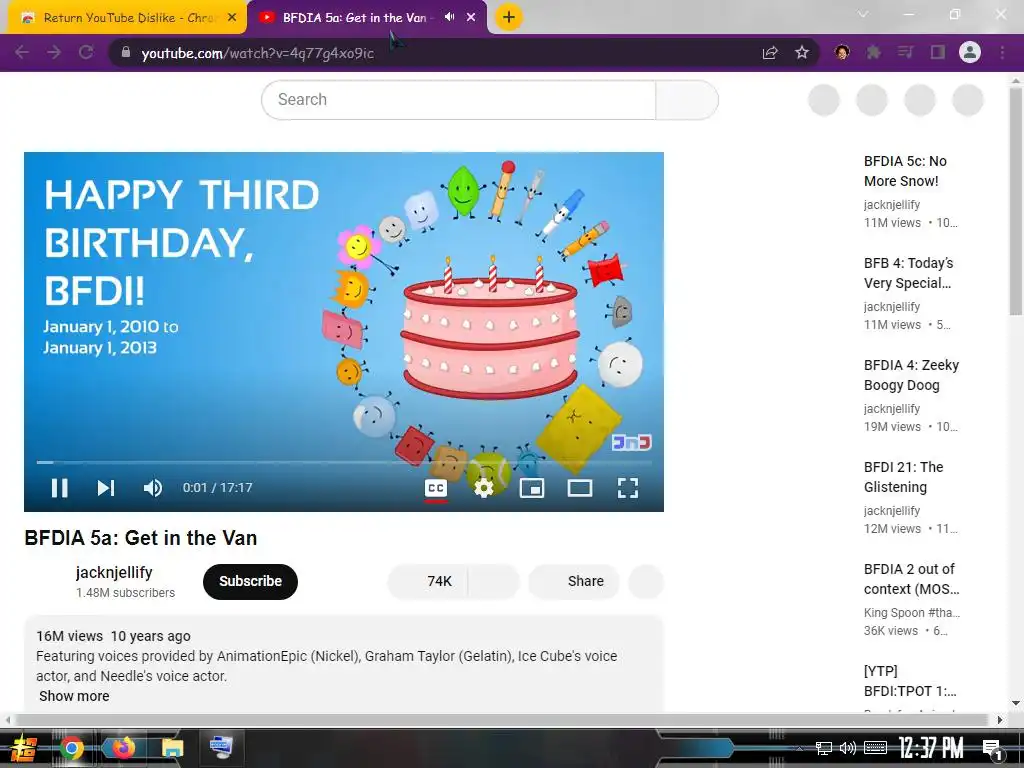Viewport: 1024px width, 768px height.
Task: Open File Explorer from taskbar
Action: tap(172, 748)
